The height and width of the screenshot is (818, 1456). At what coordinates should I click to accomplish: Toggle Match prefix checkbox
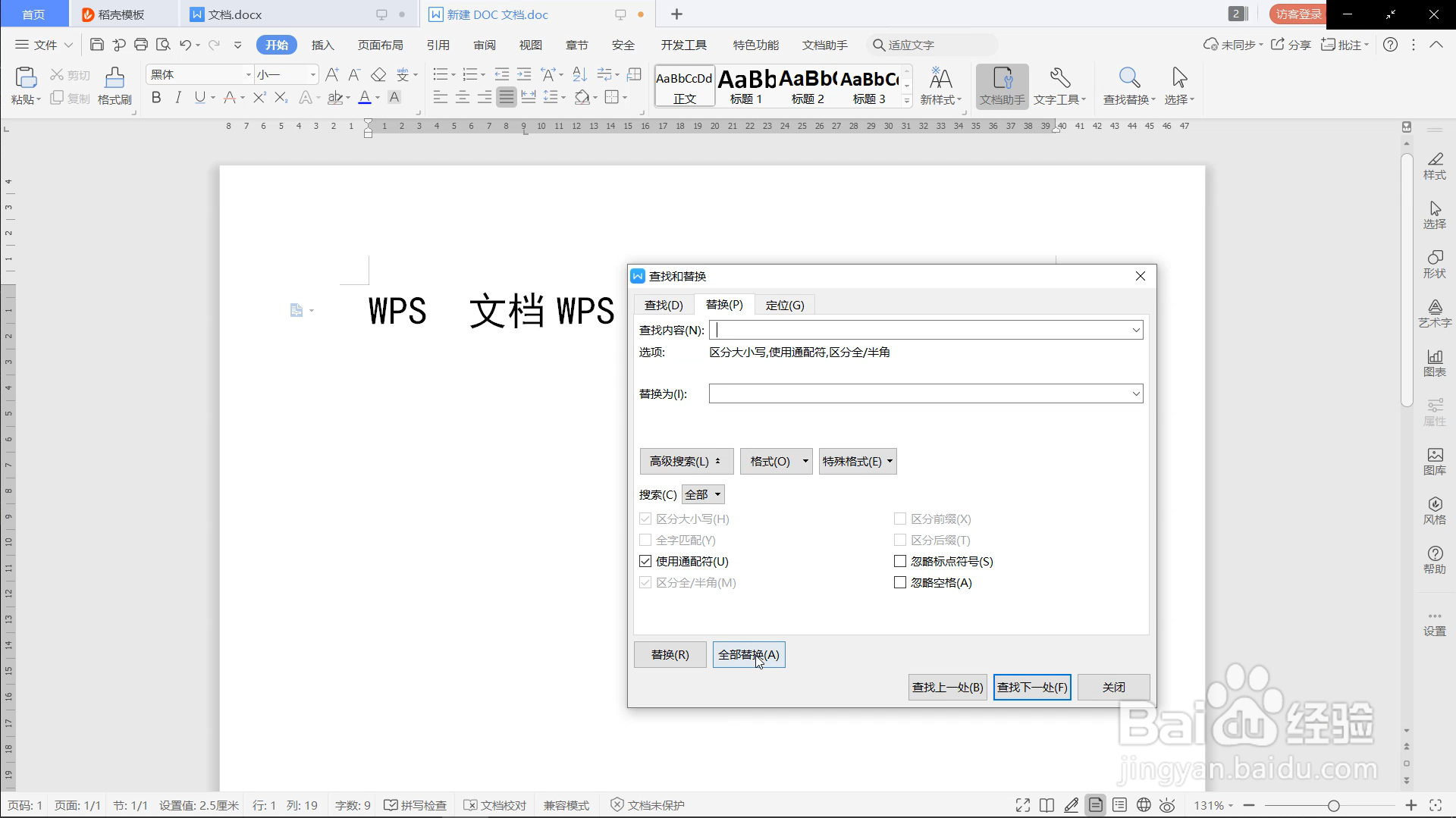point(900,519)
